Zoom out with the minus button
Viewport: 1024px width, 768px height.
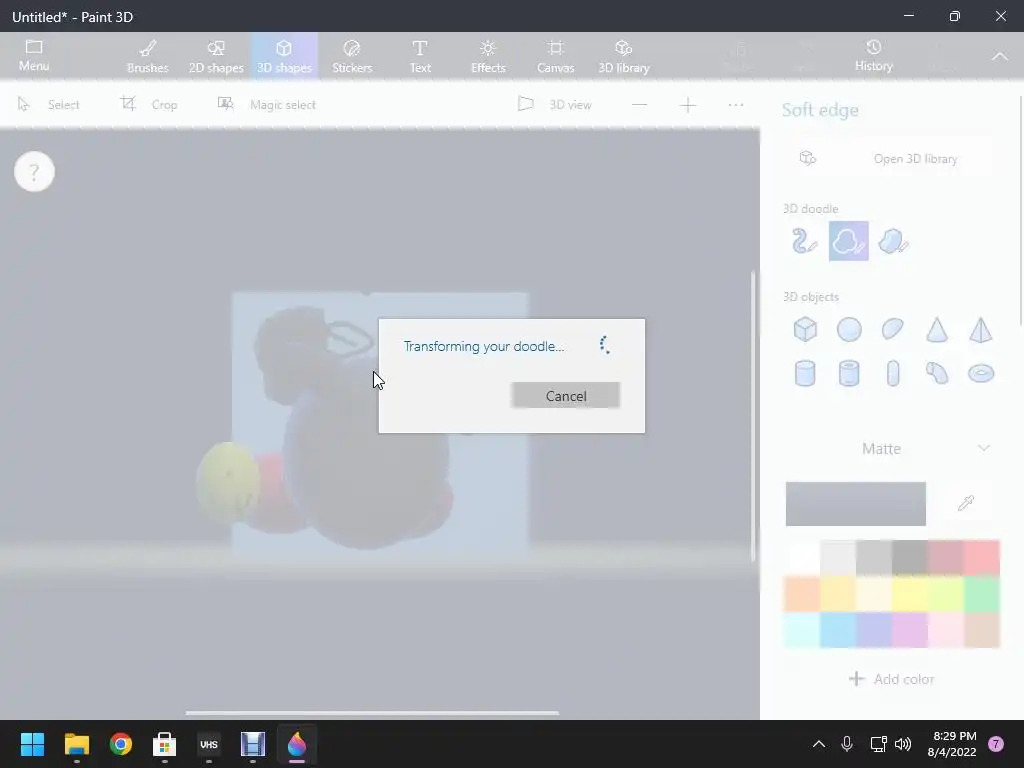point(639,104)
